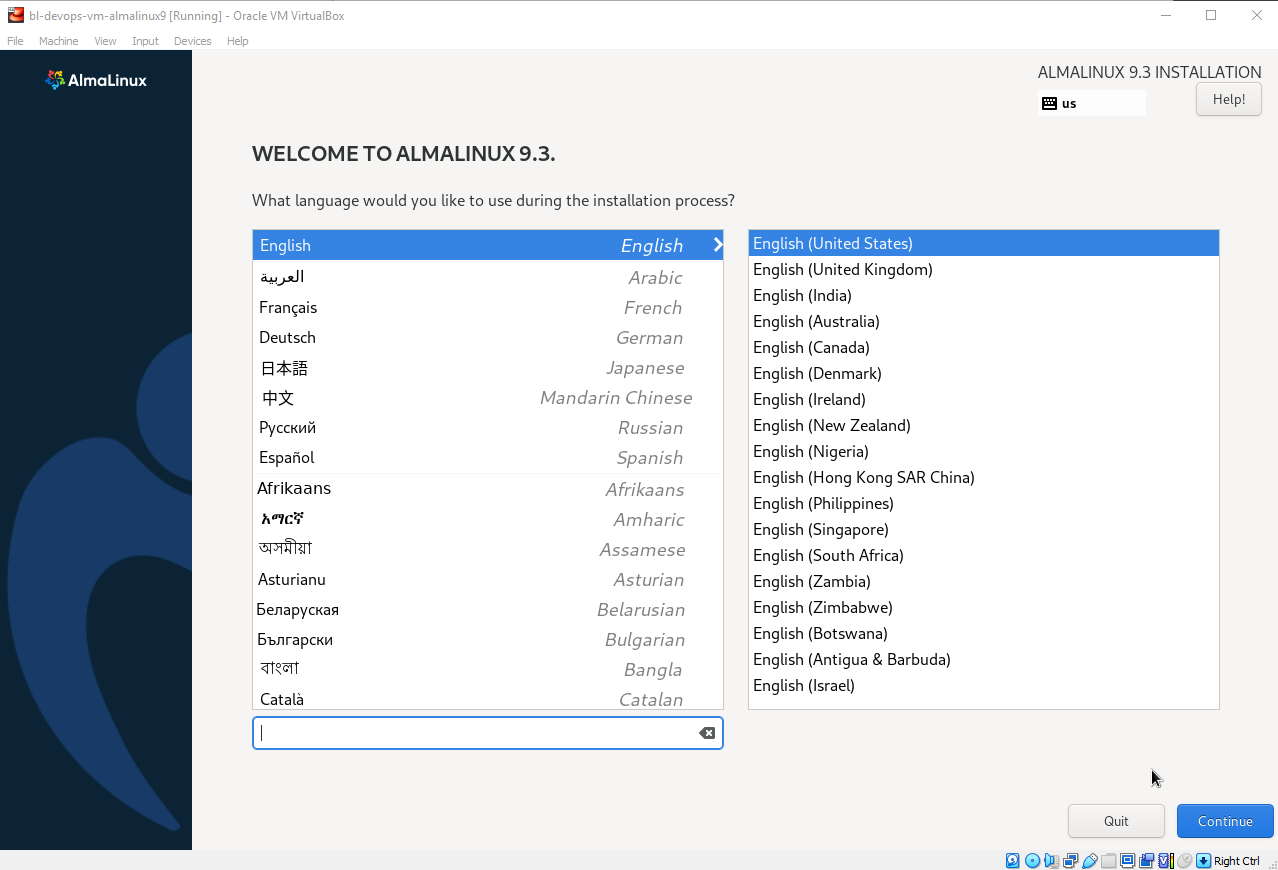1278x870 pixels.
Task: Click the Continue button
Action: coord(1225,821)
